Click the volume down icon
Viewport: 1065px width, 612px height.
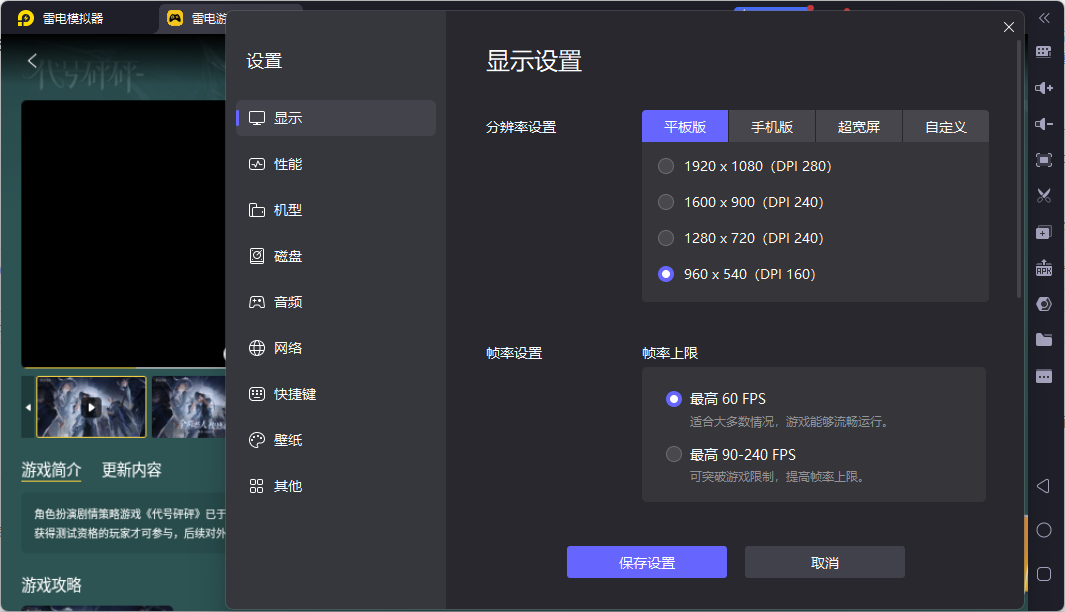pyautogui.click(x=1043, y=124)
